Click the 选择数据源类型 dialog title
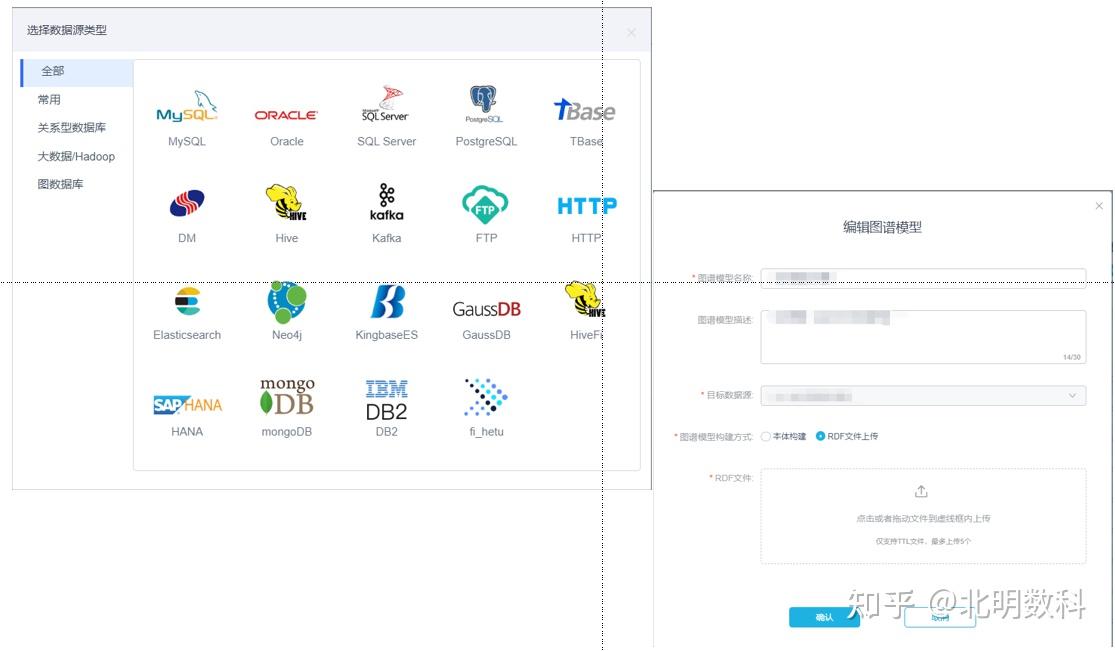The width and height of the screenshot is (1115, 651). click(x=67, y=30)
